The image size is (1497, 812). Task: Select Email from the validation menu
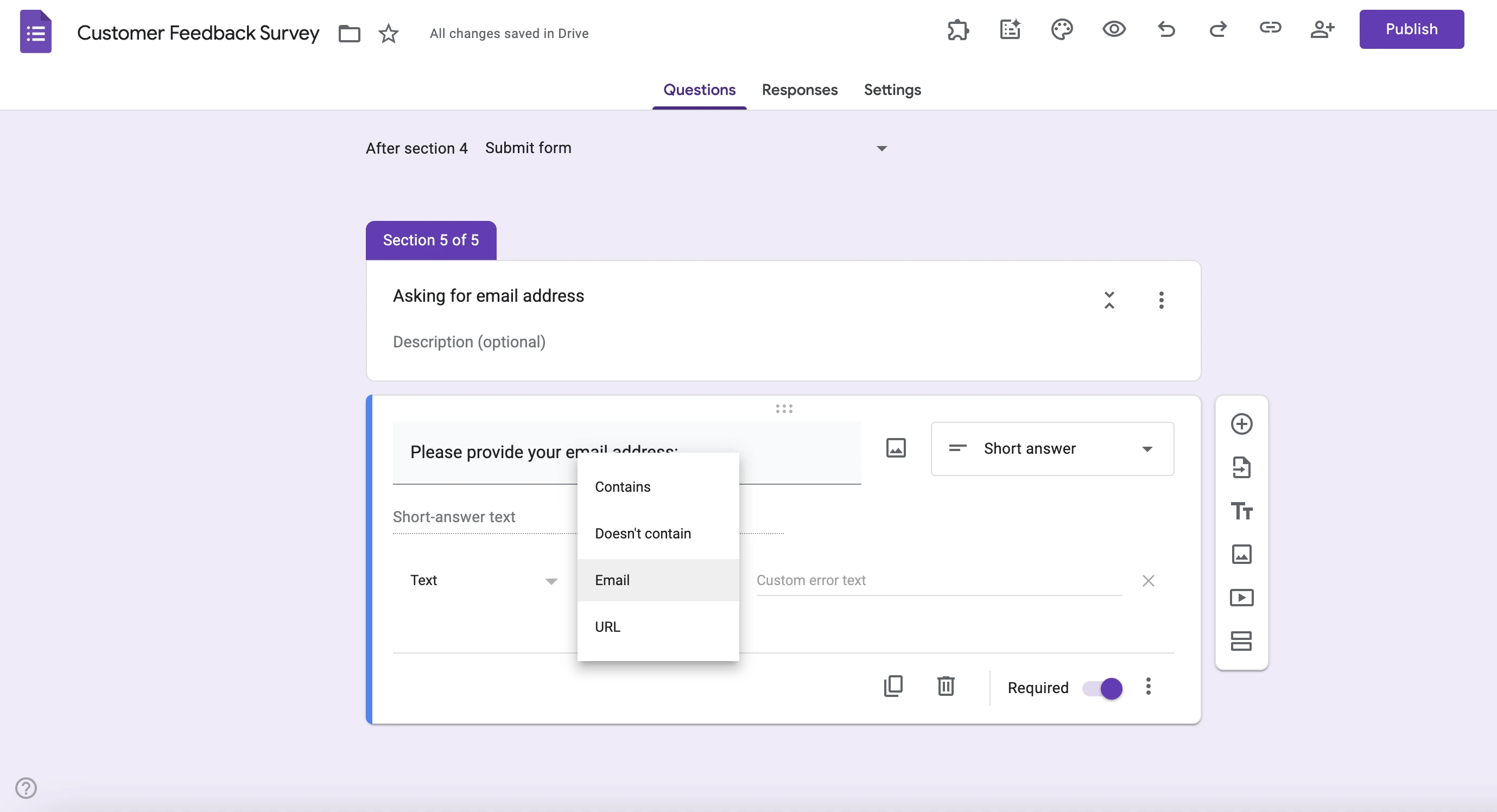click(x=612, y=580)
